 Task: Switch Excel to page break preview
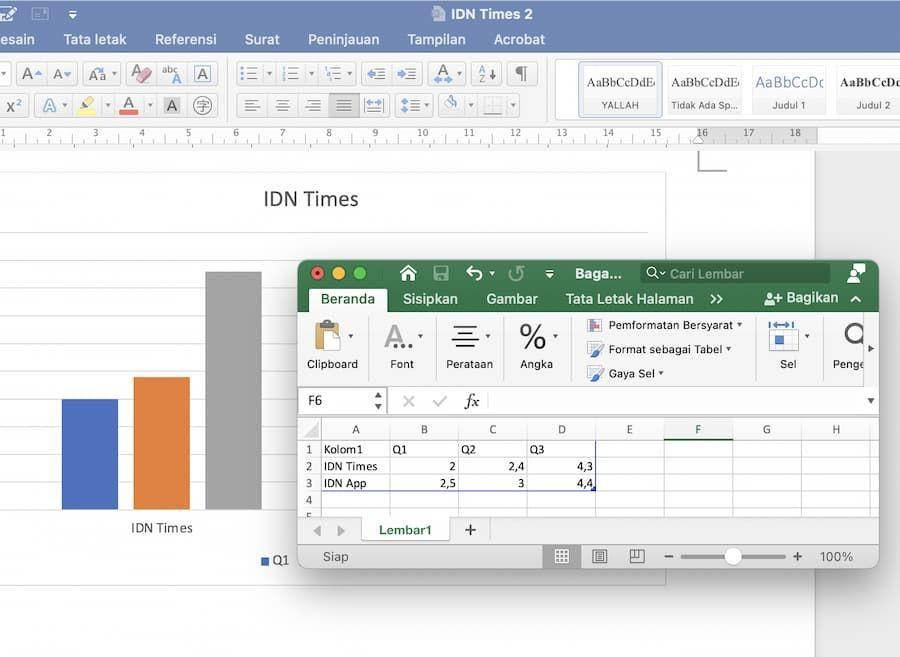(x=637, y=556)
